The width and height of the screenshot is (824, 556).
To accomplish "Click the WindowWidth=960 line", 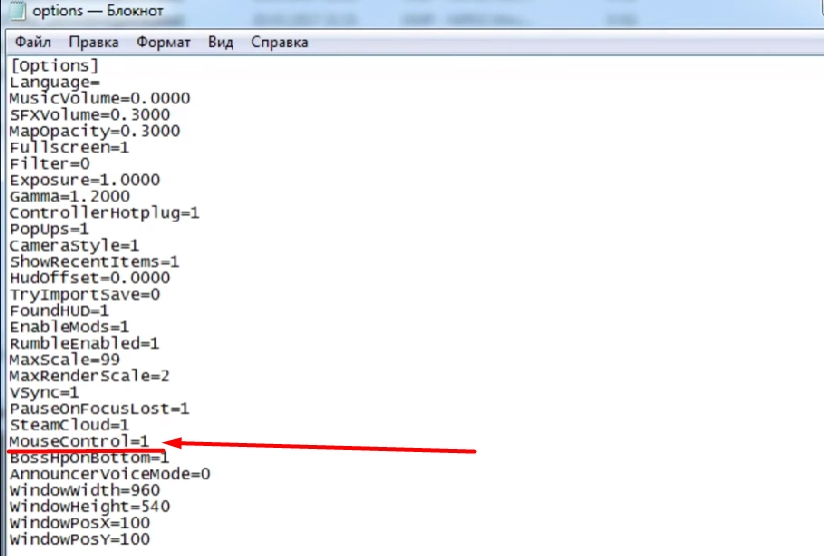I will coord(83,490).
